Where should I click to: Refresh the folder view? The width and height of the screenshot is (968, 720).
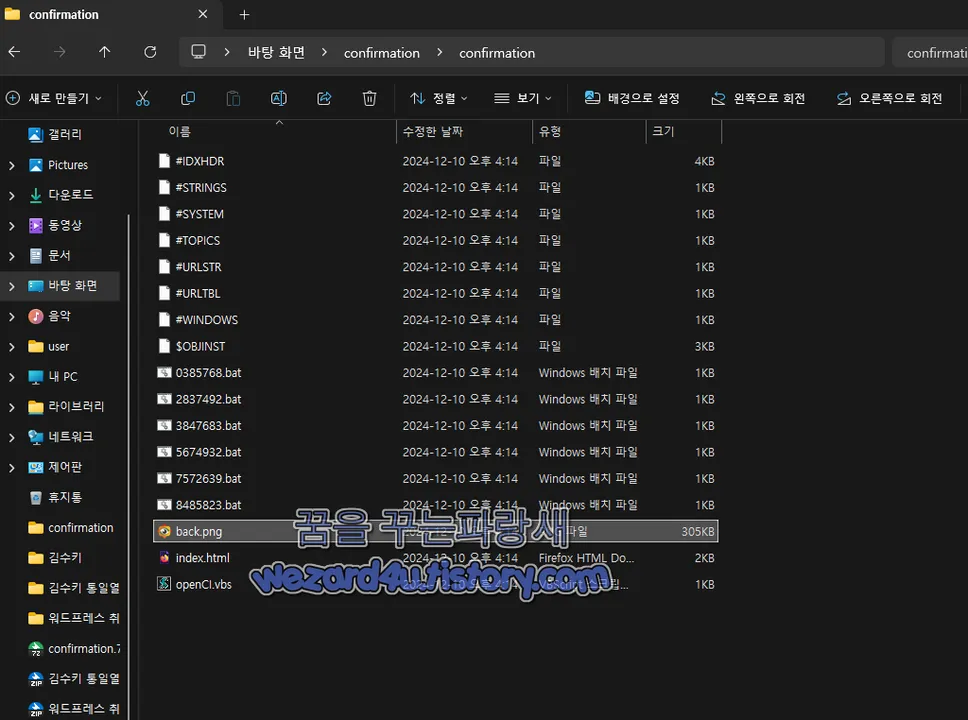click(149, 52)
